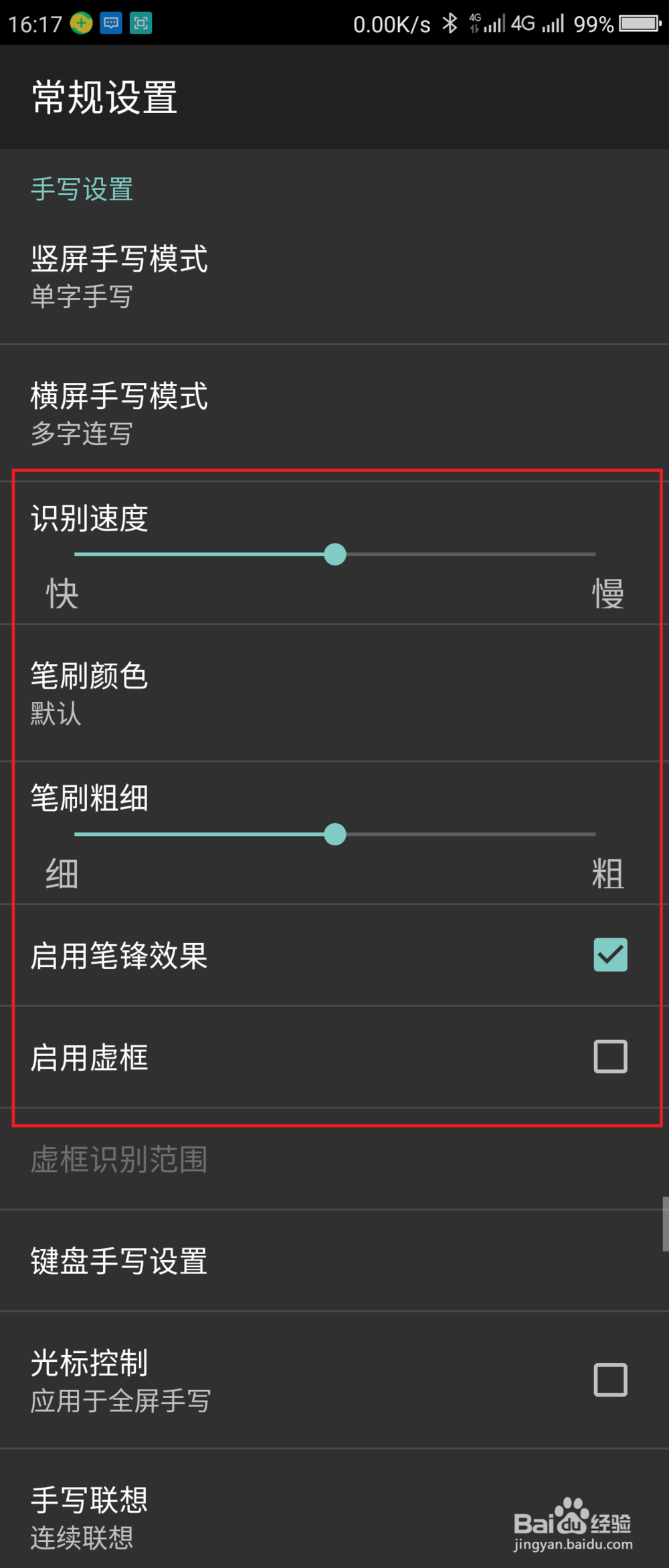Enable the 启用虚框 option
669x1568 pixels.
pyautogui.click(x=609, y=1057)
